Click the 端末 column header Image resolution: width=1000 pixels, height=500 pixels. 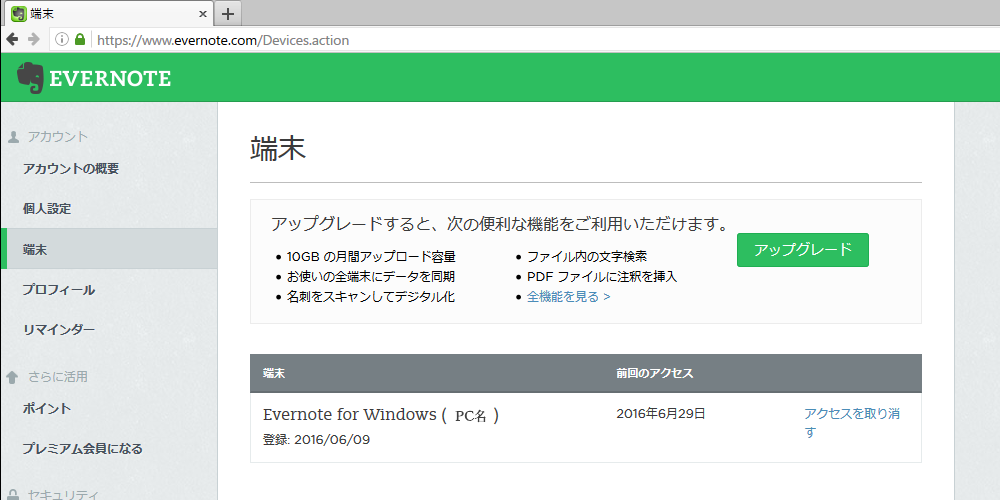click(x=274, y=374)
